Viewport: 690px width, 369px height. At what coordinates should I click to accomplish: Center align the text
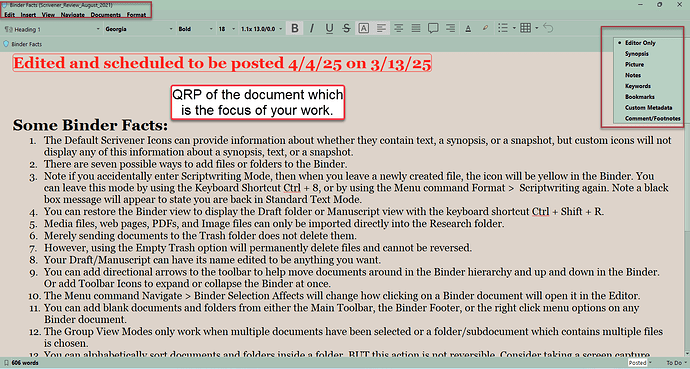[x=398, y=29]
